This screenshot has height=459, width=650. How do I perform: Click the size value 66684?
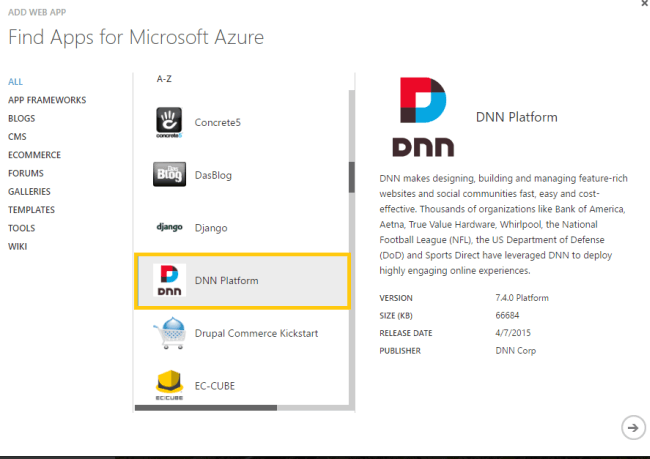(x=507, y=315)
